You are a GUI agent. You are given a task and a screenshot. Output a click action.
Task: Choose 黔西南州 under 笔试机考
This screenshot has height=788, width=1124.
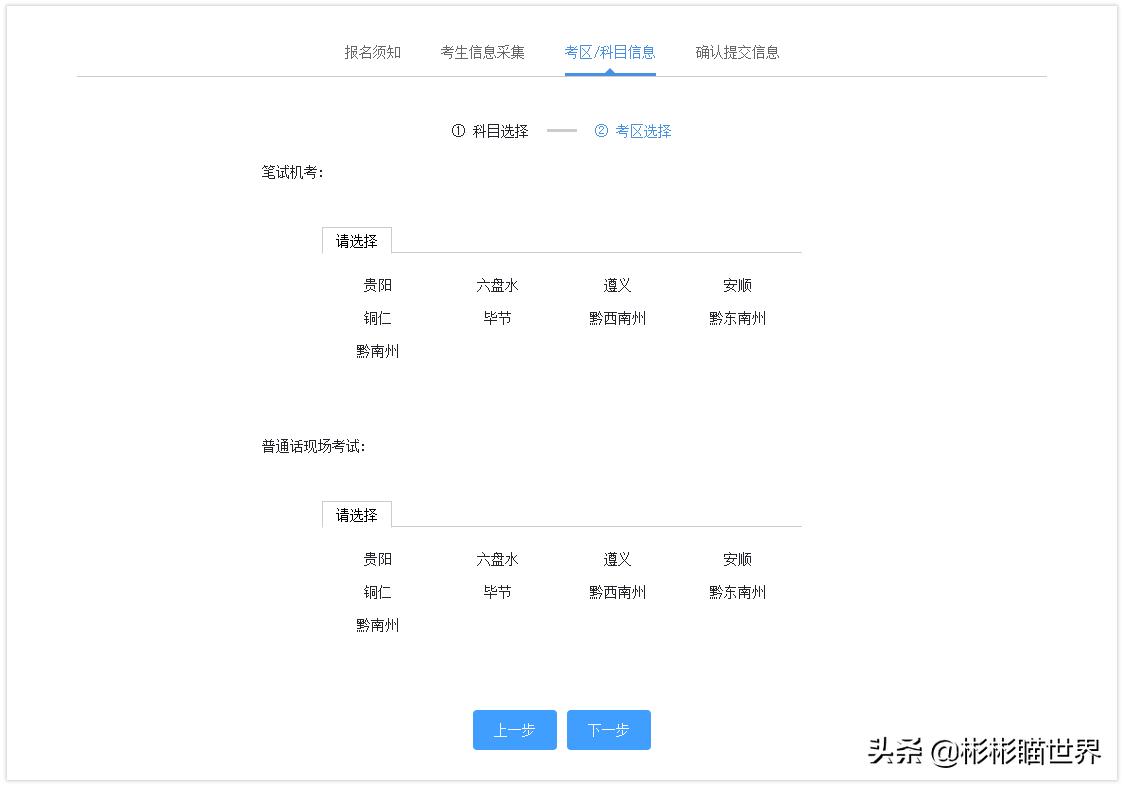pyautogui.click(x=617, y=318)
